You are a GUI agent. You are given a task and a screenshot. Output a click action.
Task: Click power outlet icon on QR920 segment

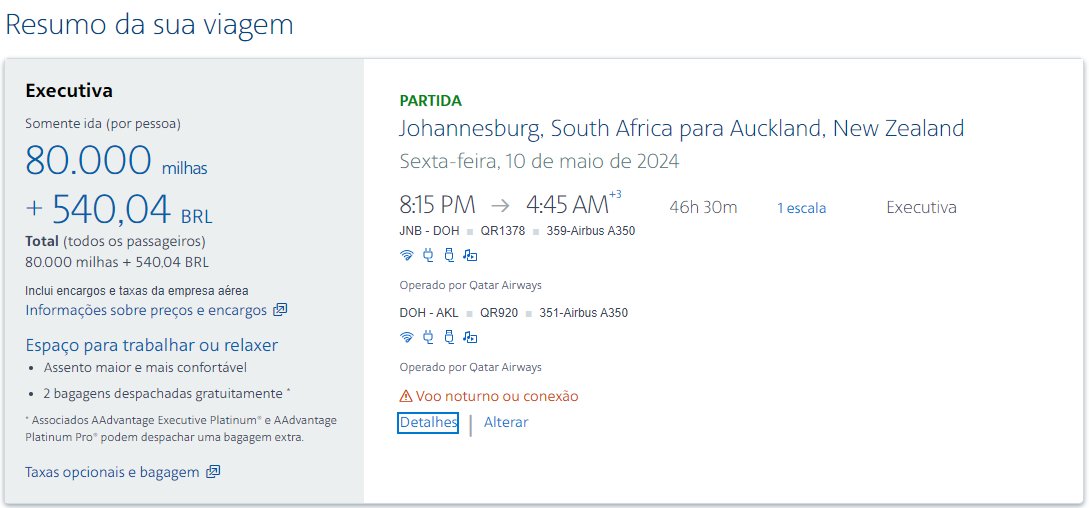[x=428, y=337]
